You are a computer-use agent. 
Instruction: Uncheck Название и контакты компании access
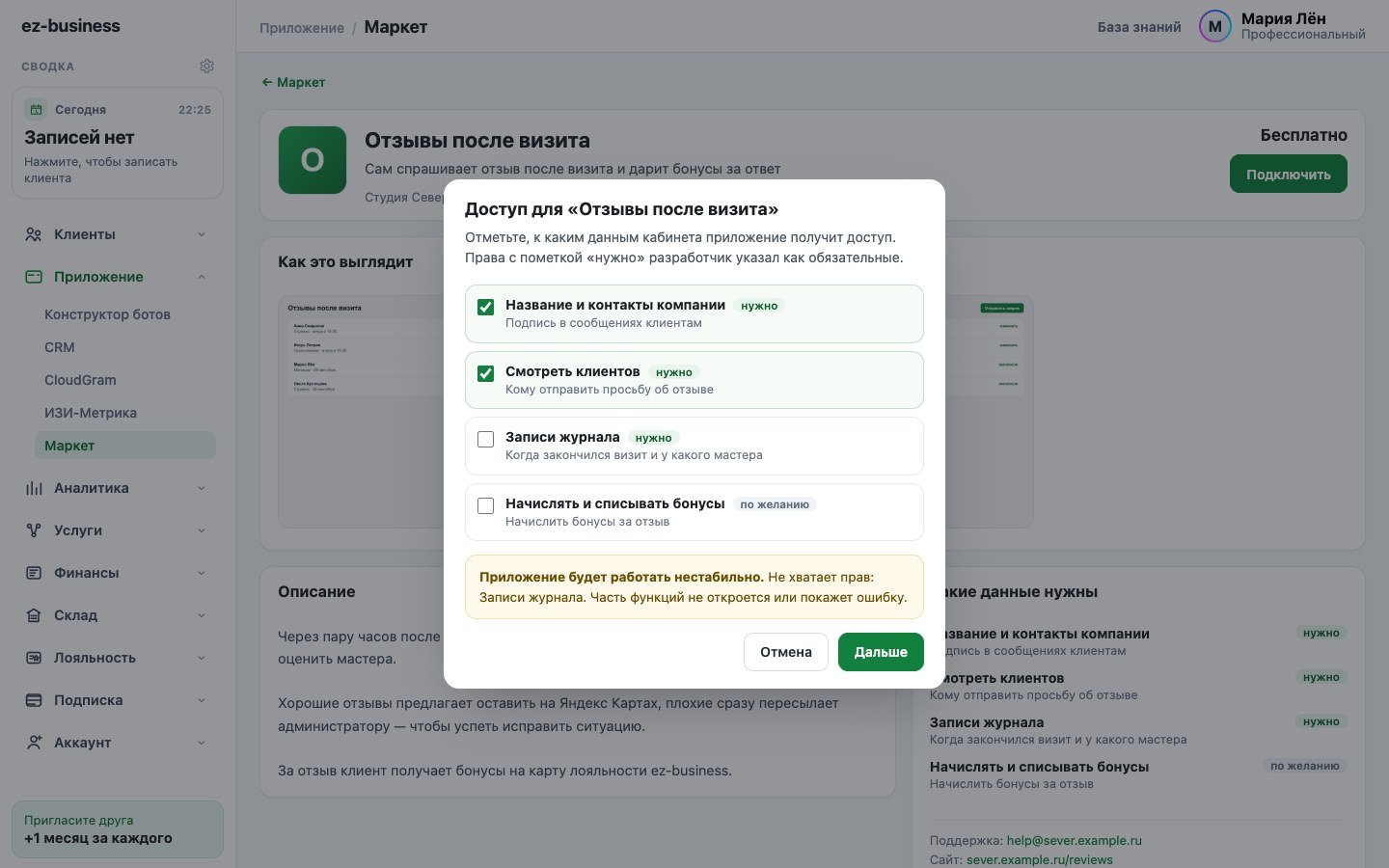point(486,307)
